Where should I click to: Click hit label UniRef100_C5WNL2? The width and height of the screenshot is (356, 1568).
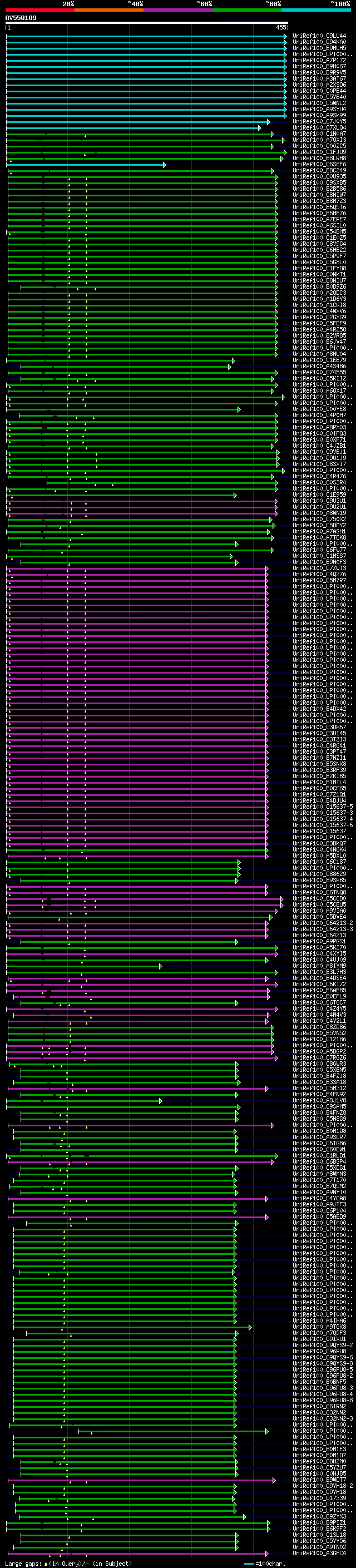[319, 103]
